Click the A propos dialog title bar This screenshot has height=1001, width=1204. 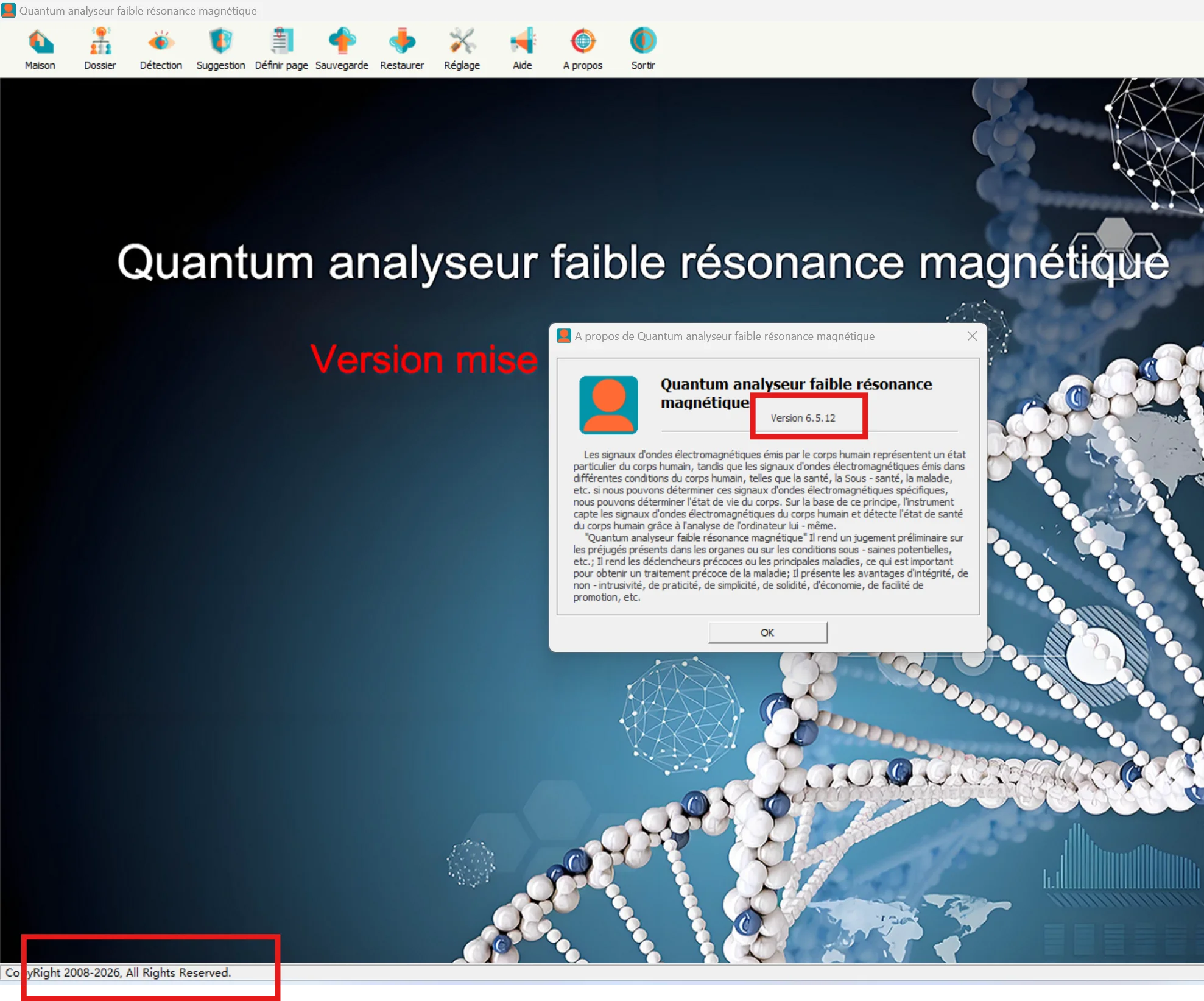725,336
